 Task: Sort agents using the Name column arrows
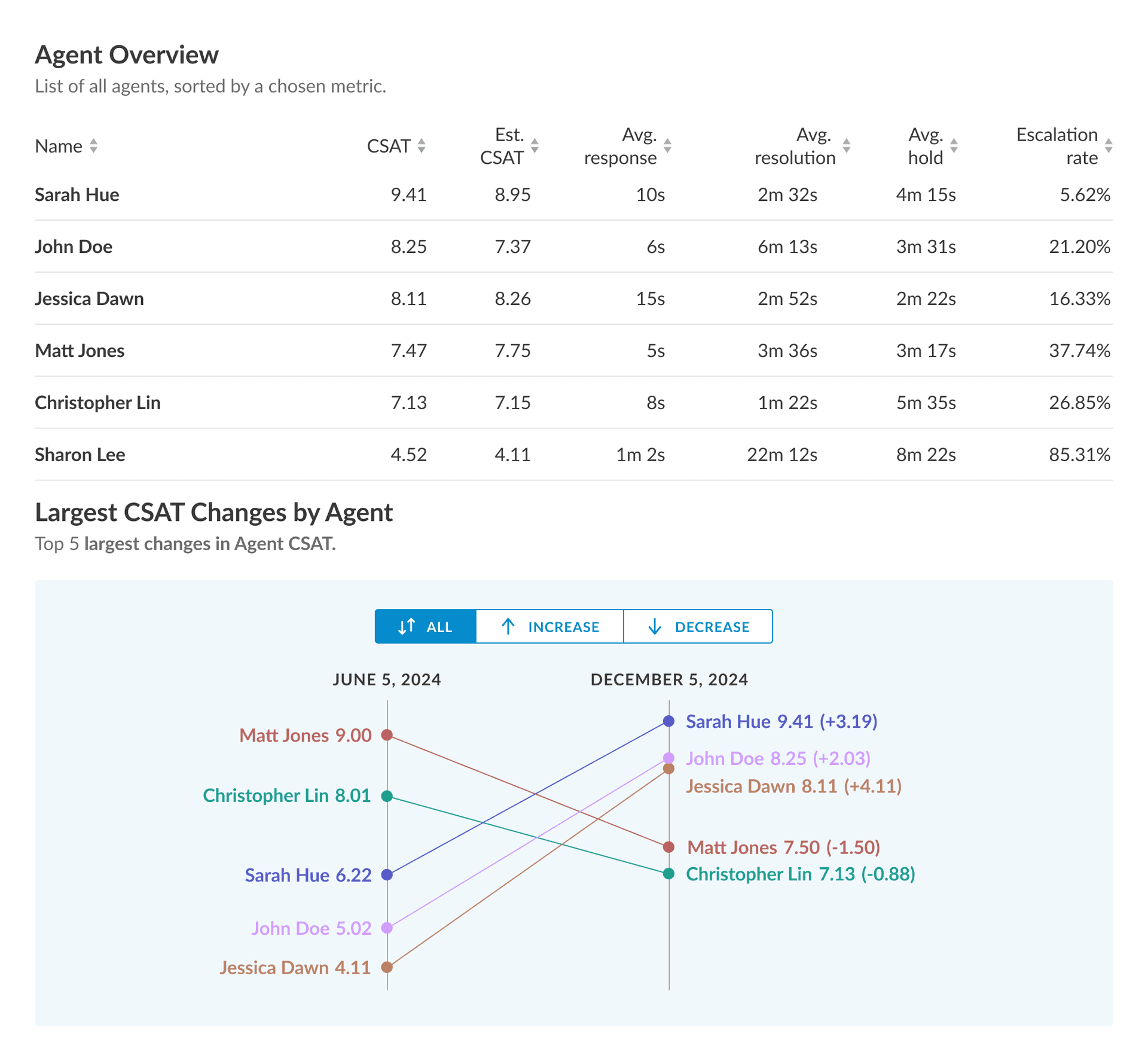point(94,145)
